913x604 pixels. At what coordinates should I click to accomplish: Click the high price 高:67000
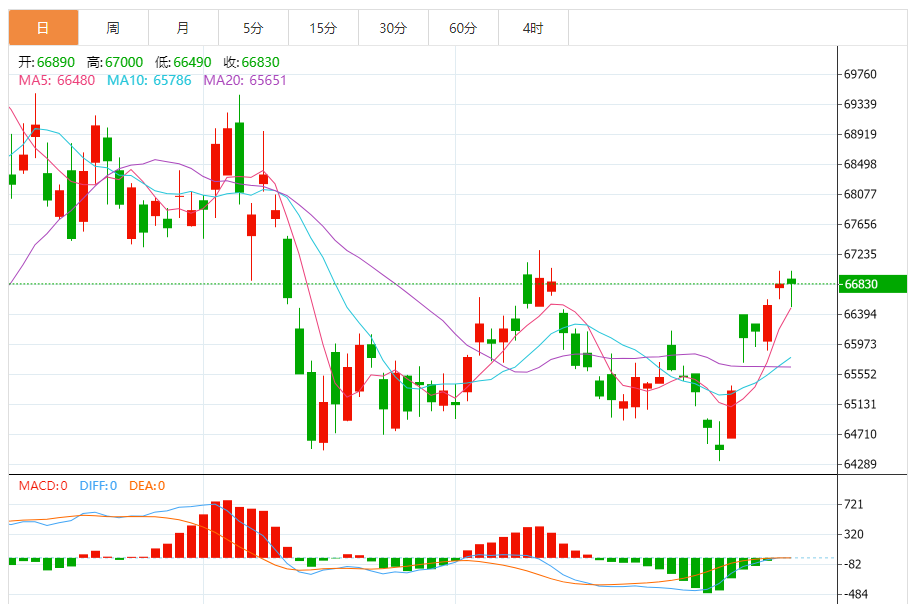115,62
